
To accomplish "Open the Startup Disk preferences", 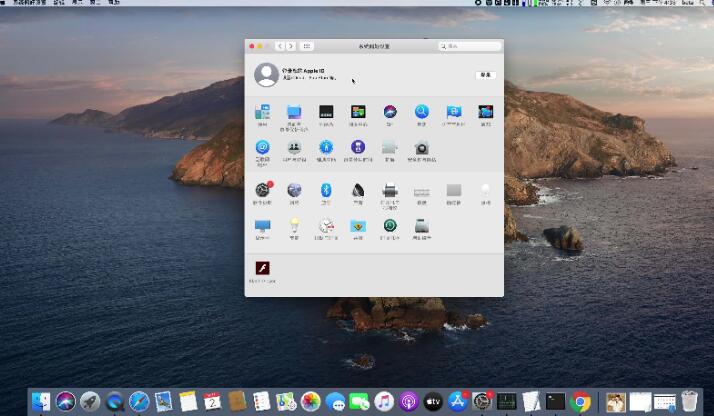I will coord(422,226).
